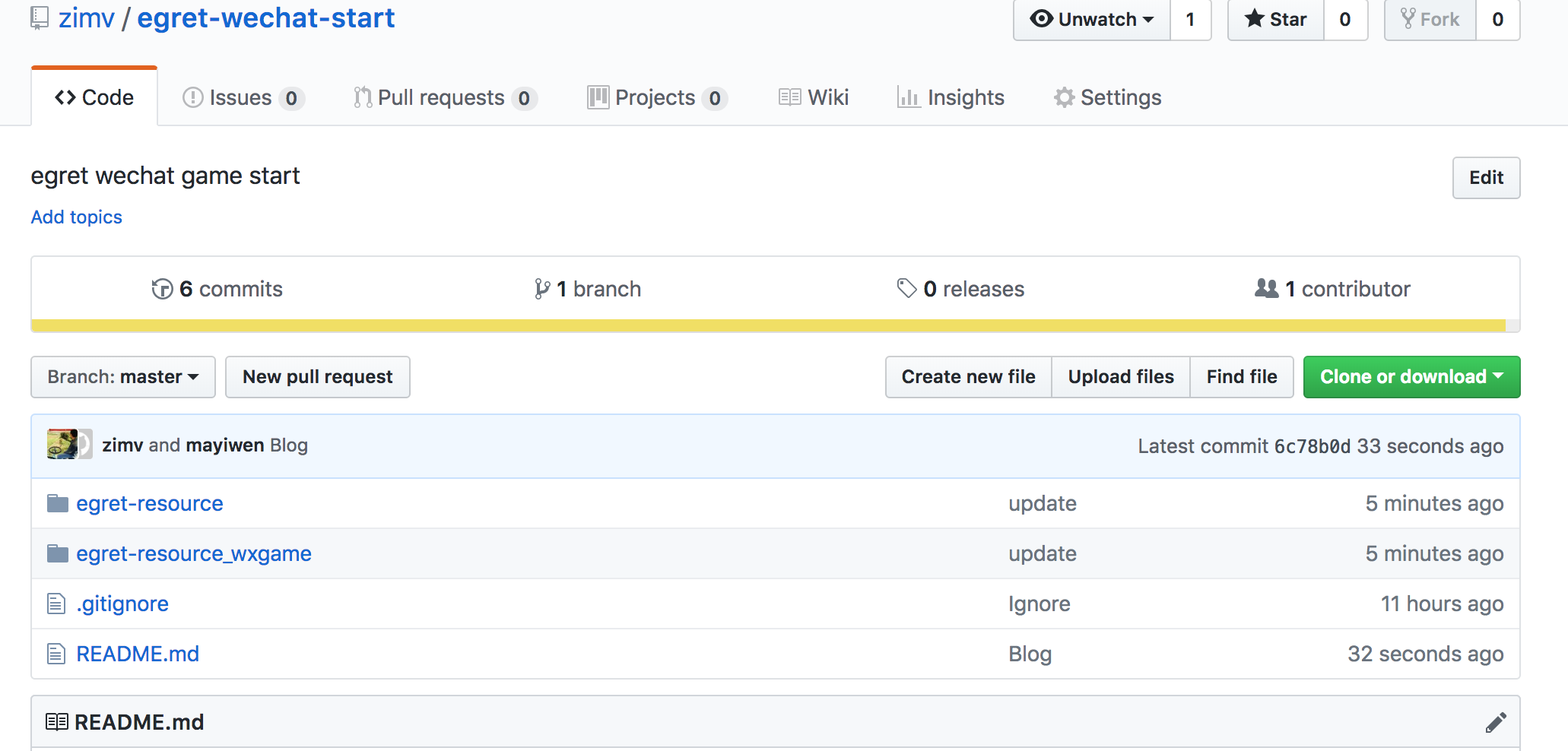The width and height of the screenshot is (1568, 751).
Task: Click the pencil edit icon for README.md
Action: [x=1495, y=722]
